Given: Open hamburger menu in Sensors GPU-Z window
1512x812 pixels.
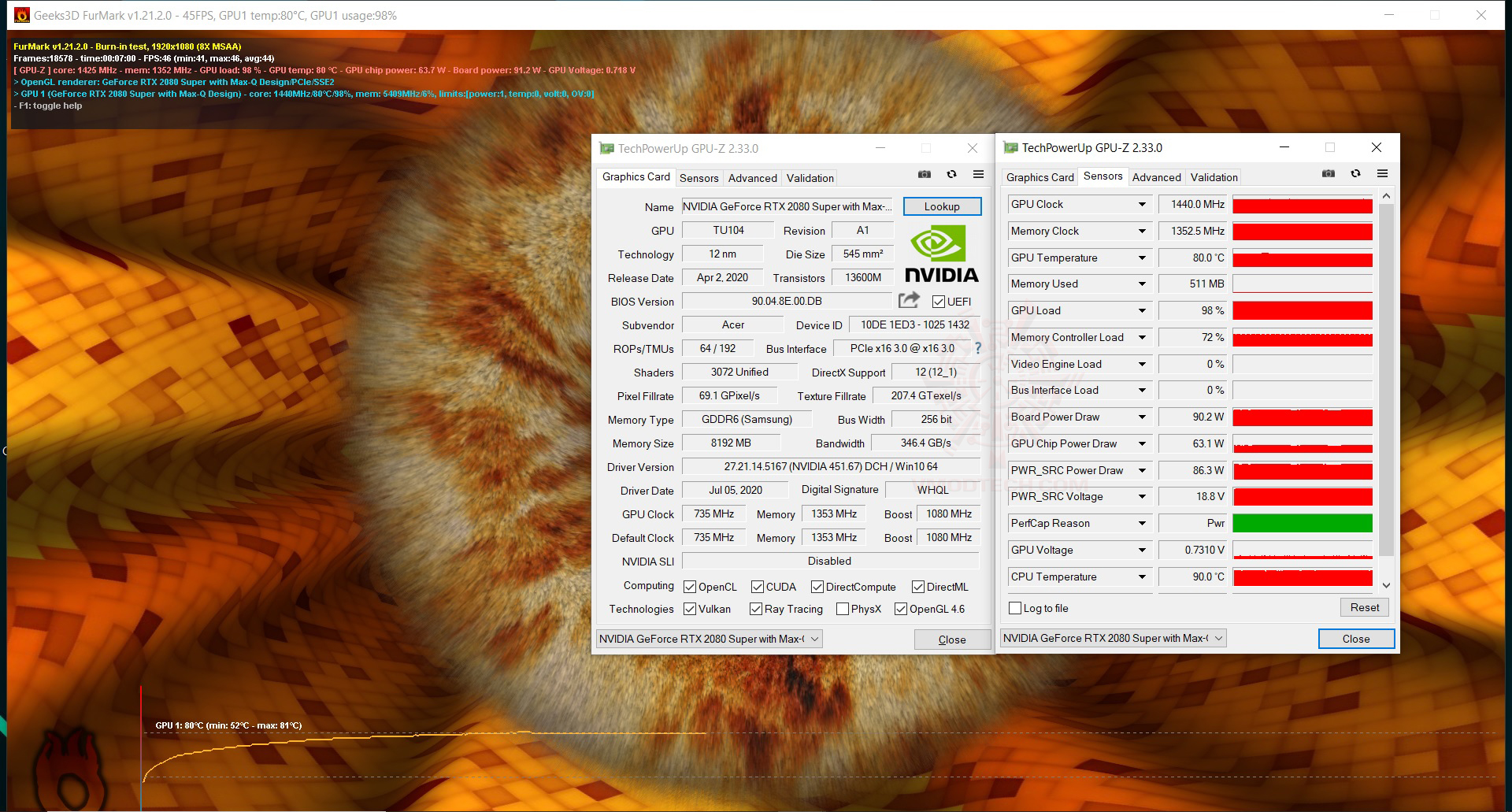Looking at the screenshot, I should (1382, 173).
